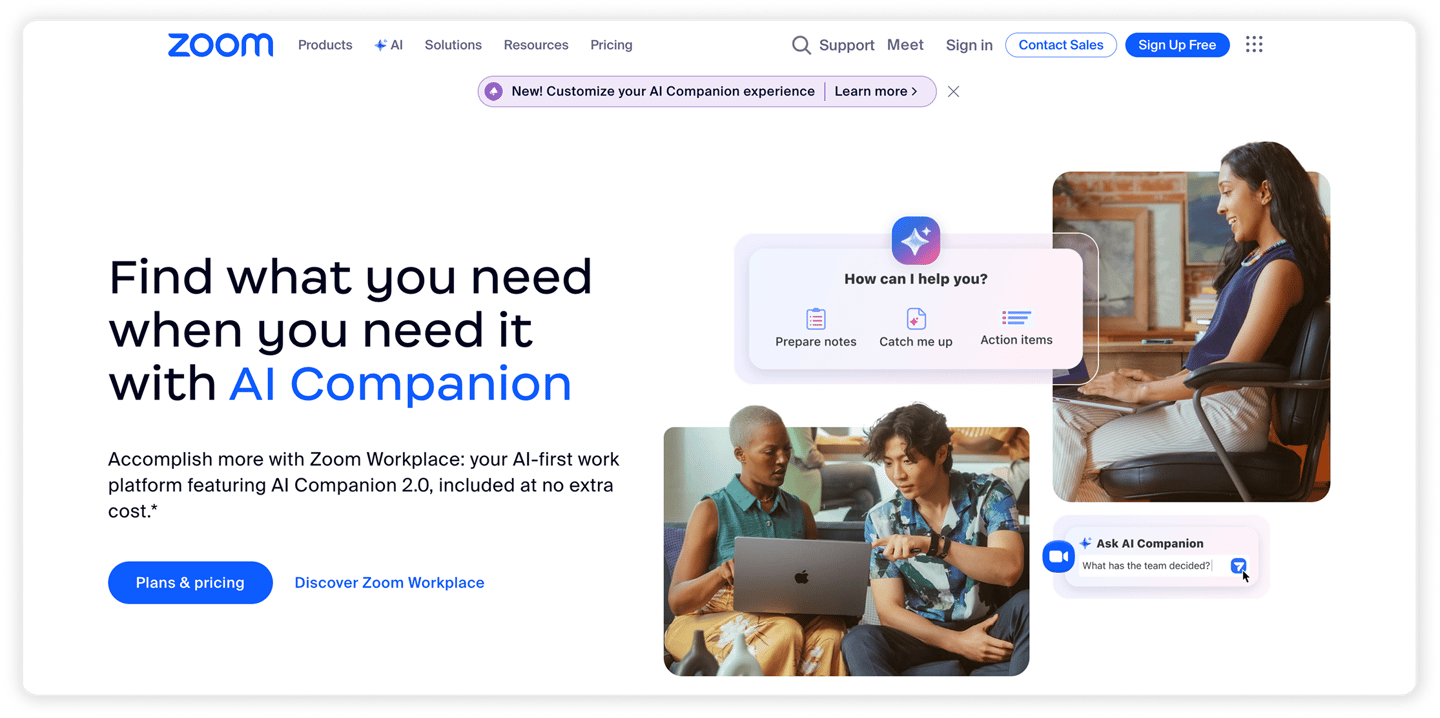
Task: Click the Catch me up icon
Action: point(916,319)
